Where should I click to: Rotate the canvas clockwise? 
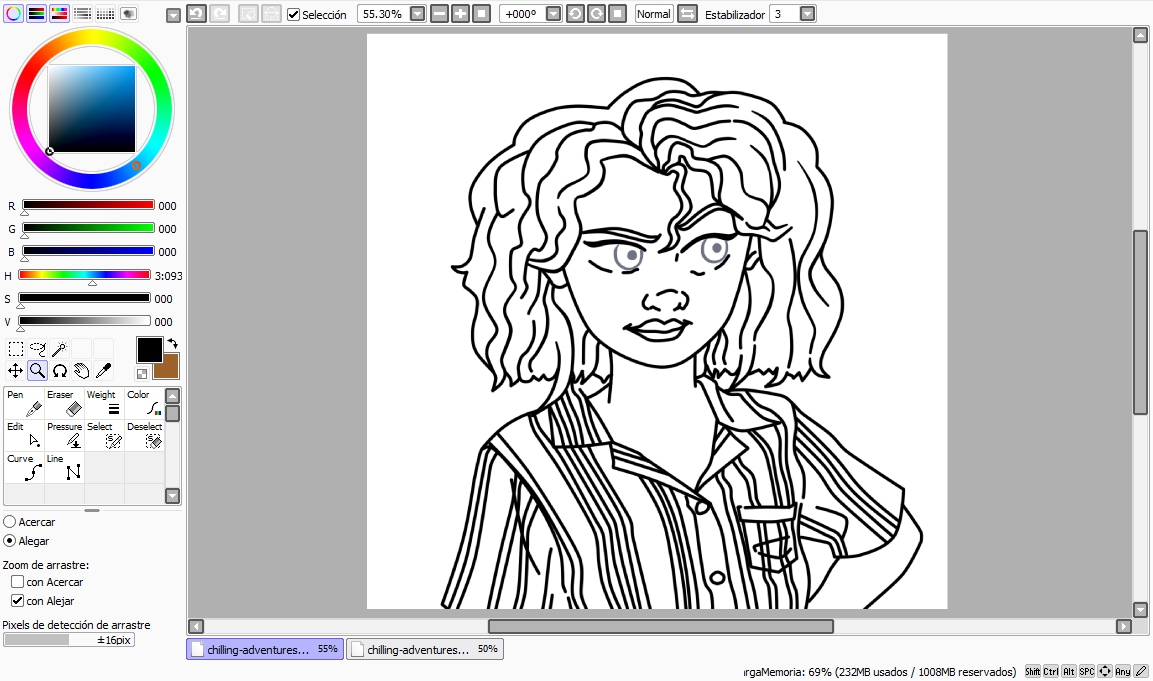click(x=596, y=13)
